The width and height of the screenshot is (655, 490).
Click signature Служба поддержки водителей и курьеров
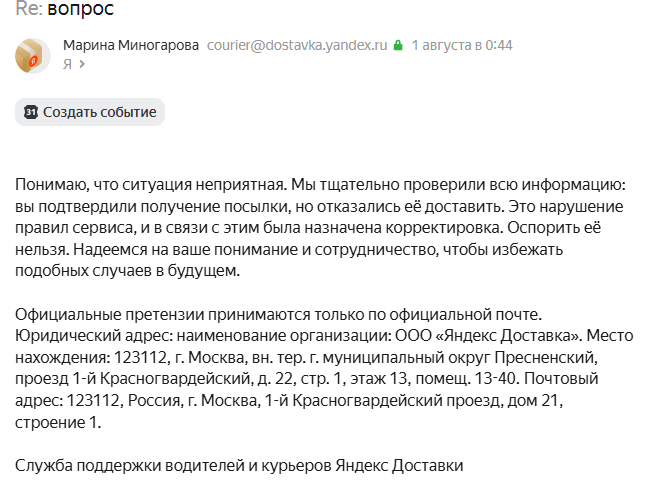pyautogui.click(x=173, y=465)
